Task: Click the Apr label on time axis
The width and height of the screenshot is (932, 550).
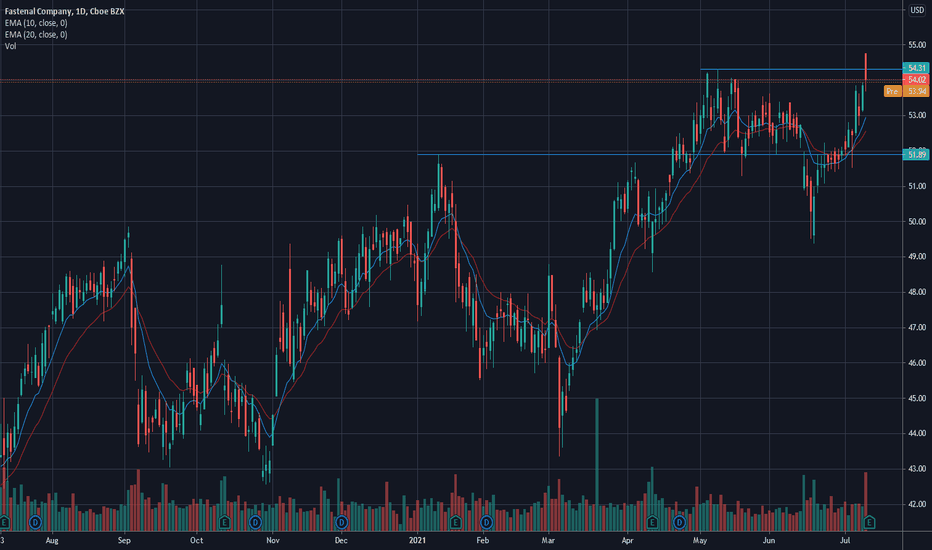Action: click(627, 540)
